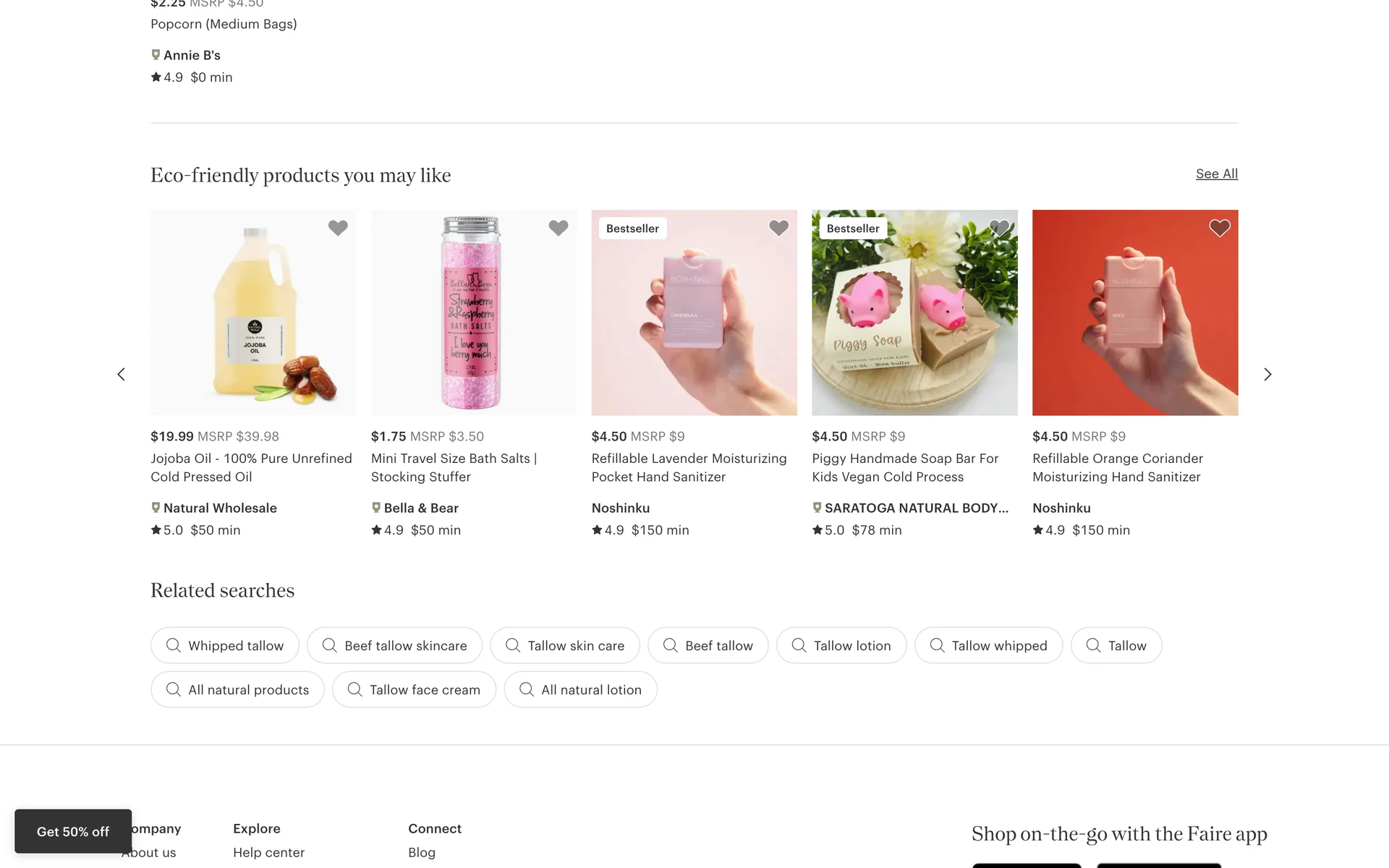Open the Jojoba Oil product image
This screenshot has width=1389, height=868.
(253, 312)
